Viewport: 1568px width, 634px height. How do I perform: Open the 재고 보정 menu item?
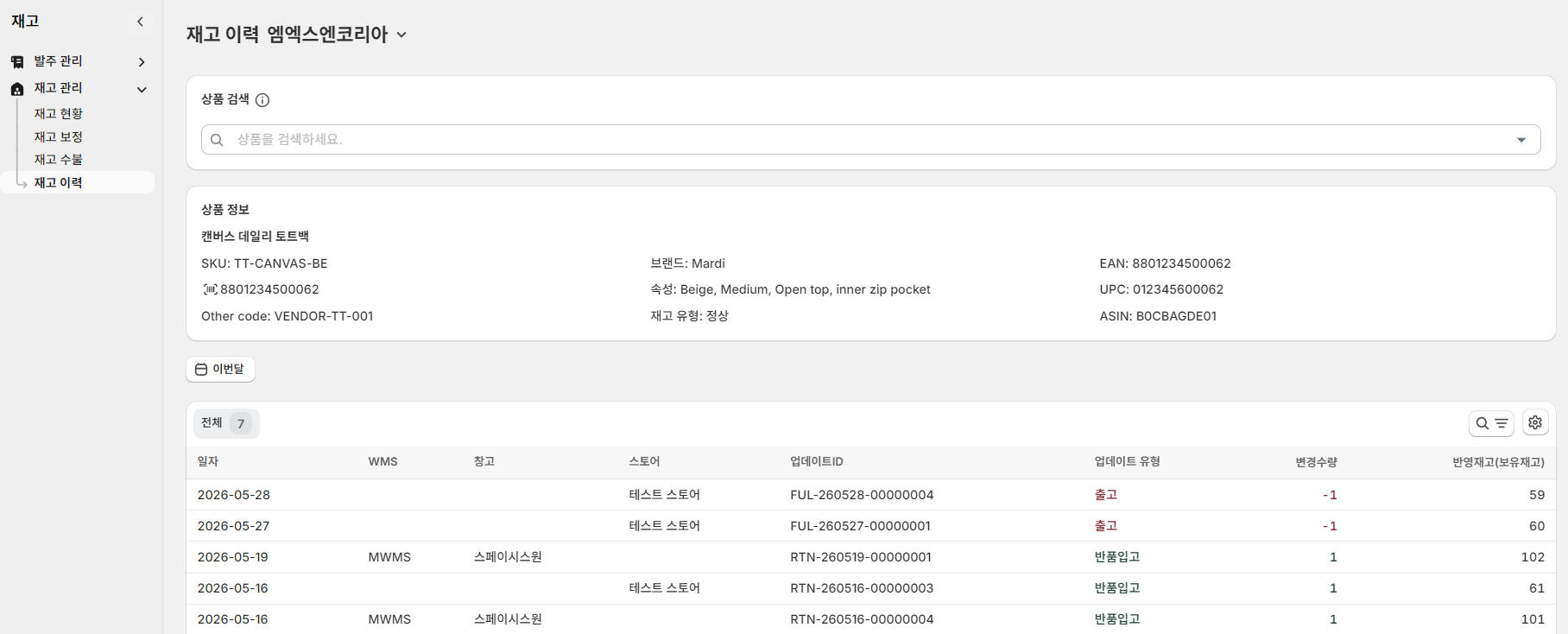click(59, 136)
